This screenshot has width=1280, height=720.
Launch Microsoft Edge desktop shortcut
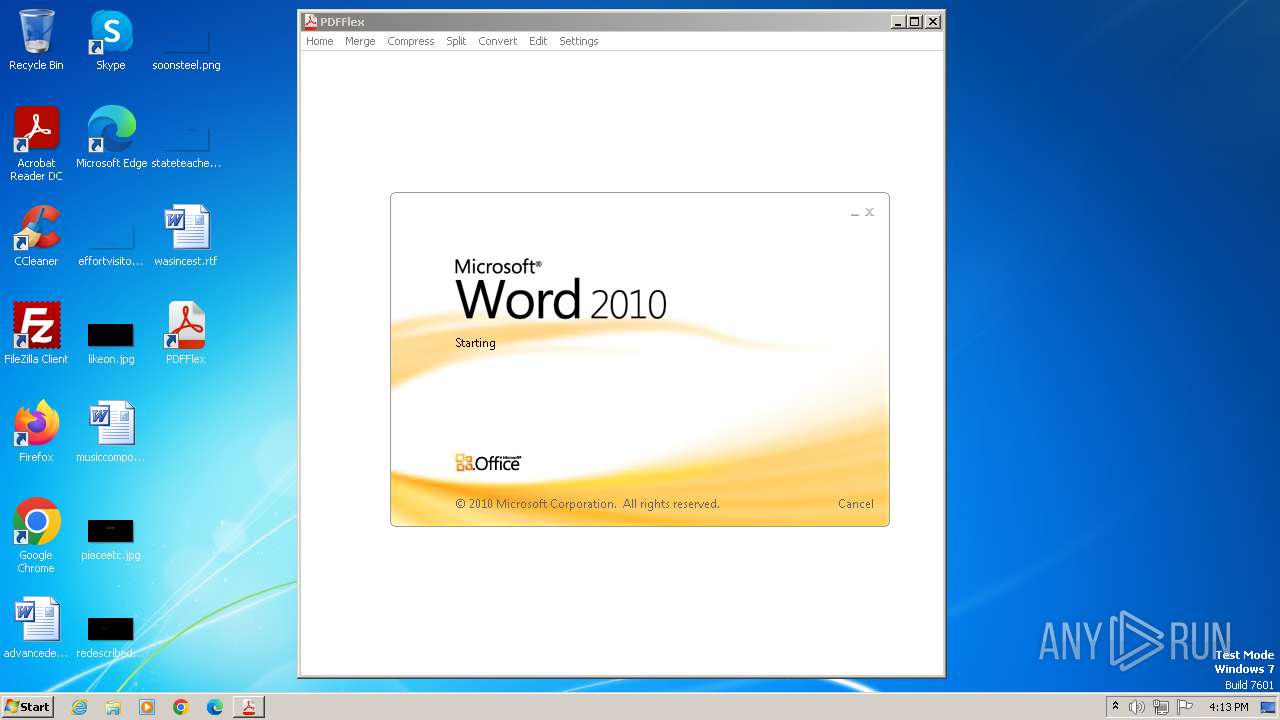tap(111, 137)
